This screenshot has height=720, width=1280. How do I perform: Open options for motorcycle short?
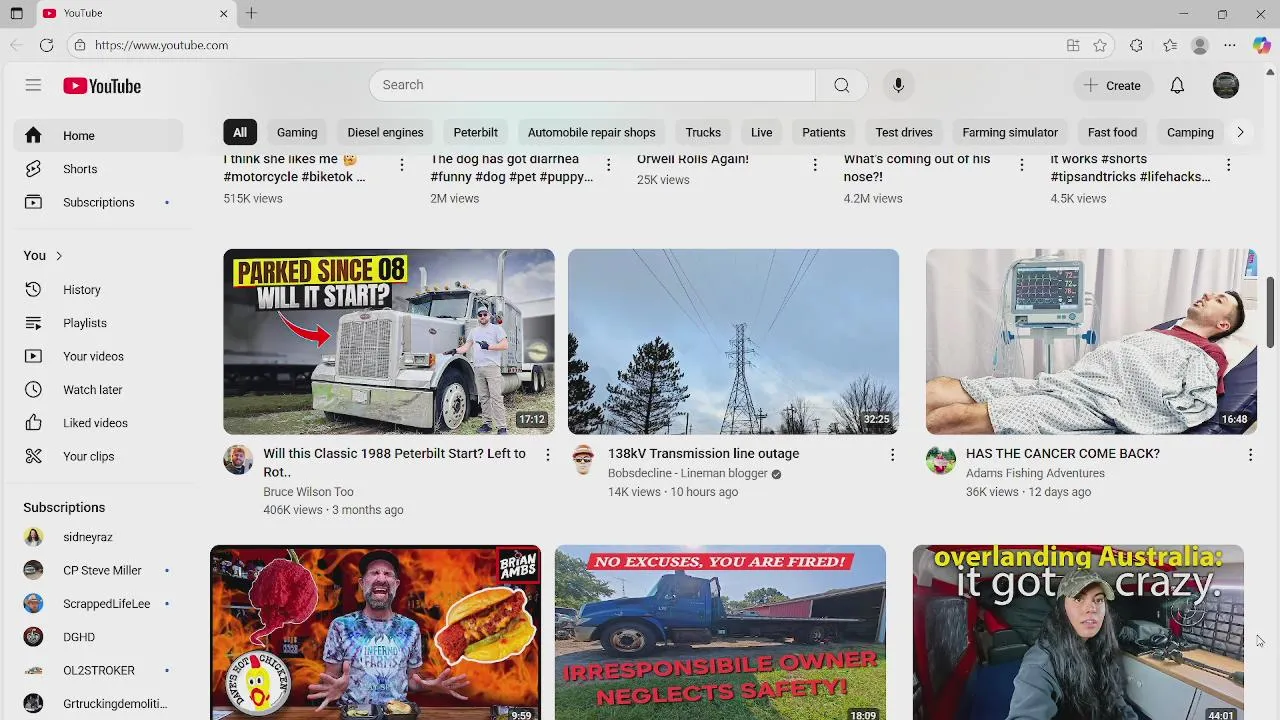[x=402, y=165]
